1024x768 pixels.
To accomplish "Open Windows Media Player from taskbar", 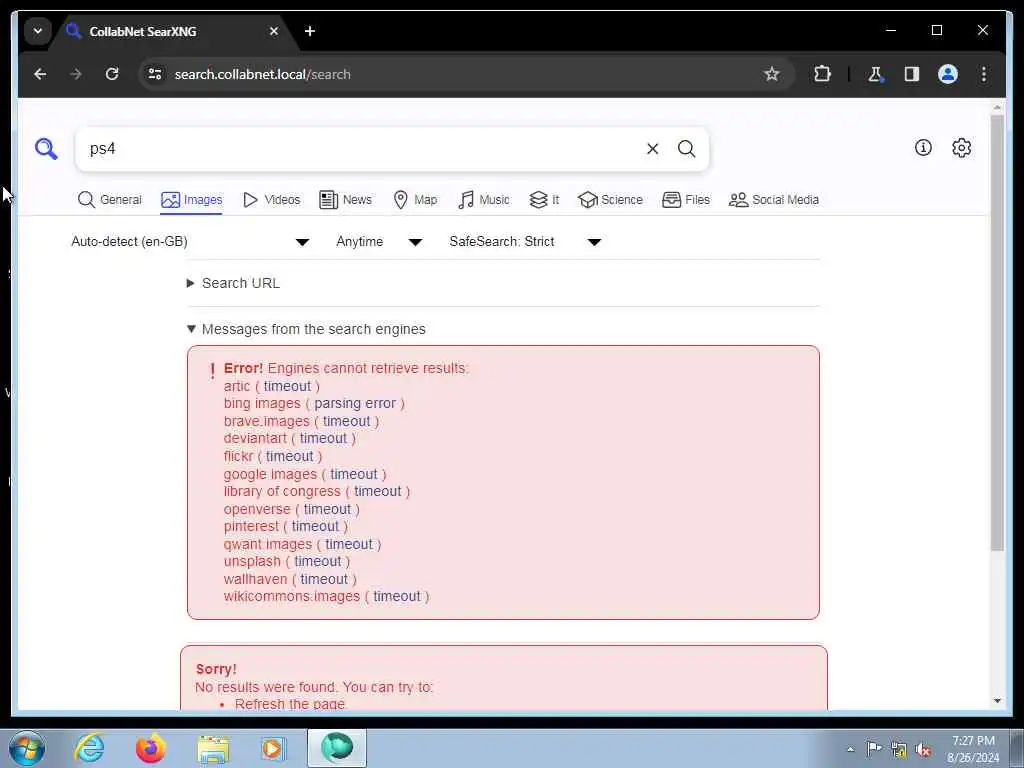I will 273,749.
